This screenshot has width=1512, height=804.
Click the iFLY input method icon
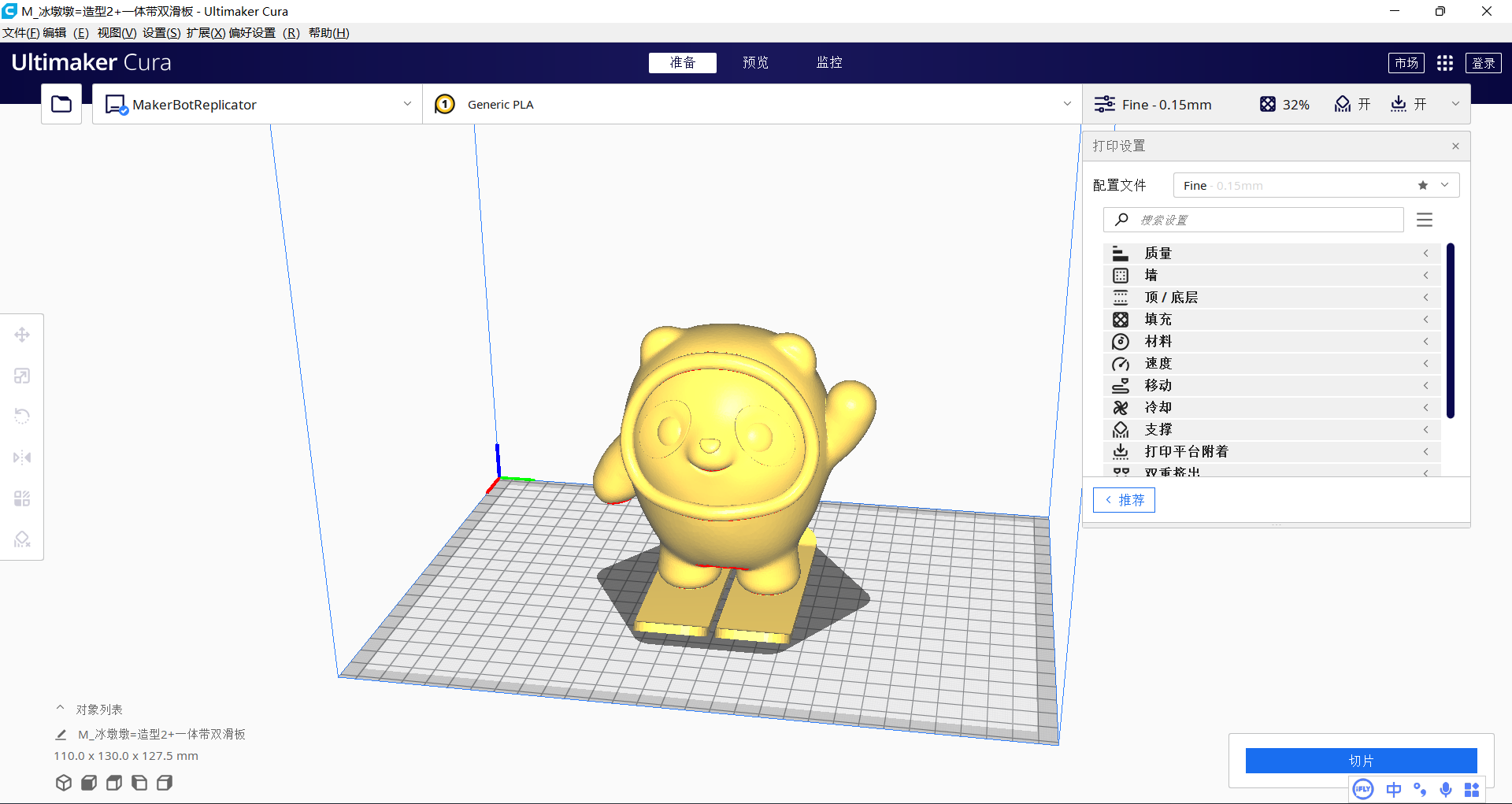point(1363,789)
